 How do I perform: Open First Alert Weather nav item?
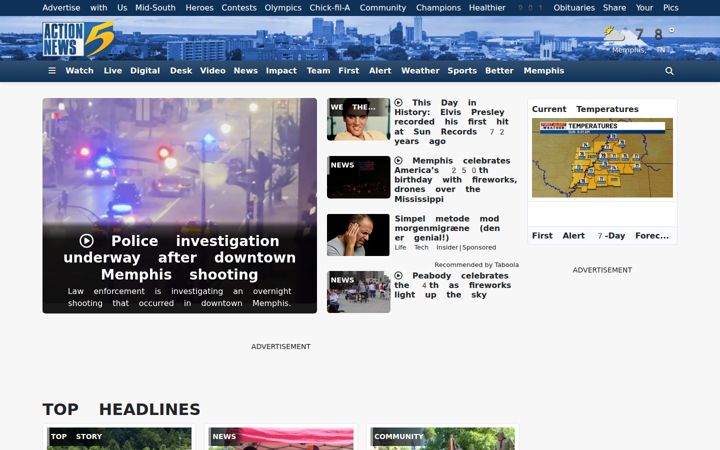[389, 71]
